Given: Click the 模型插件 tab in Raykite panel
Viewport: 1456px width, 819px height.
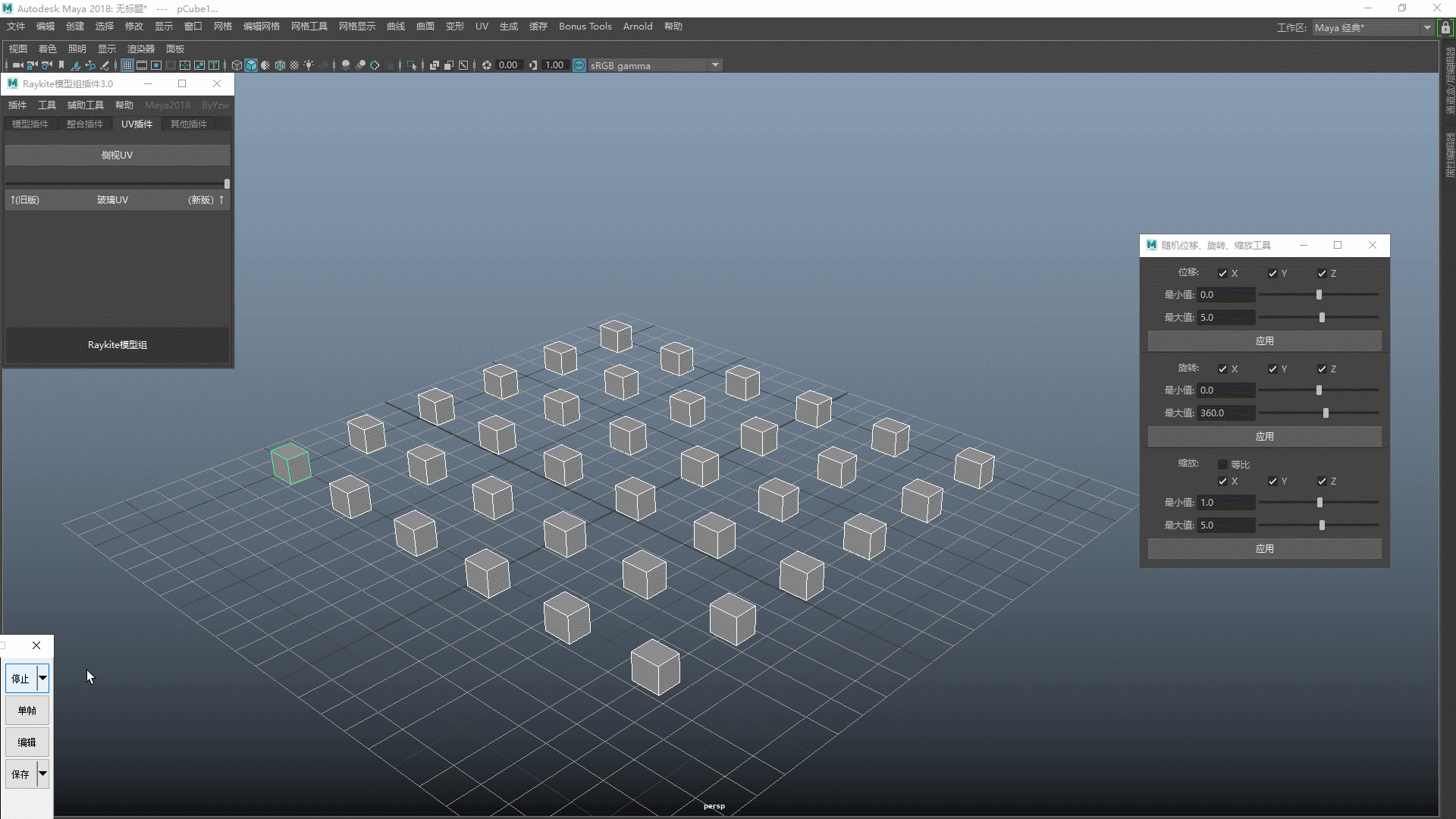Looking at the screenshot, I should click(30, 123).
